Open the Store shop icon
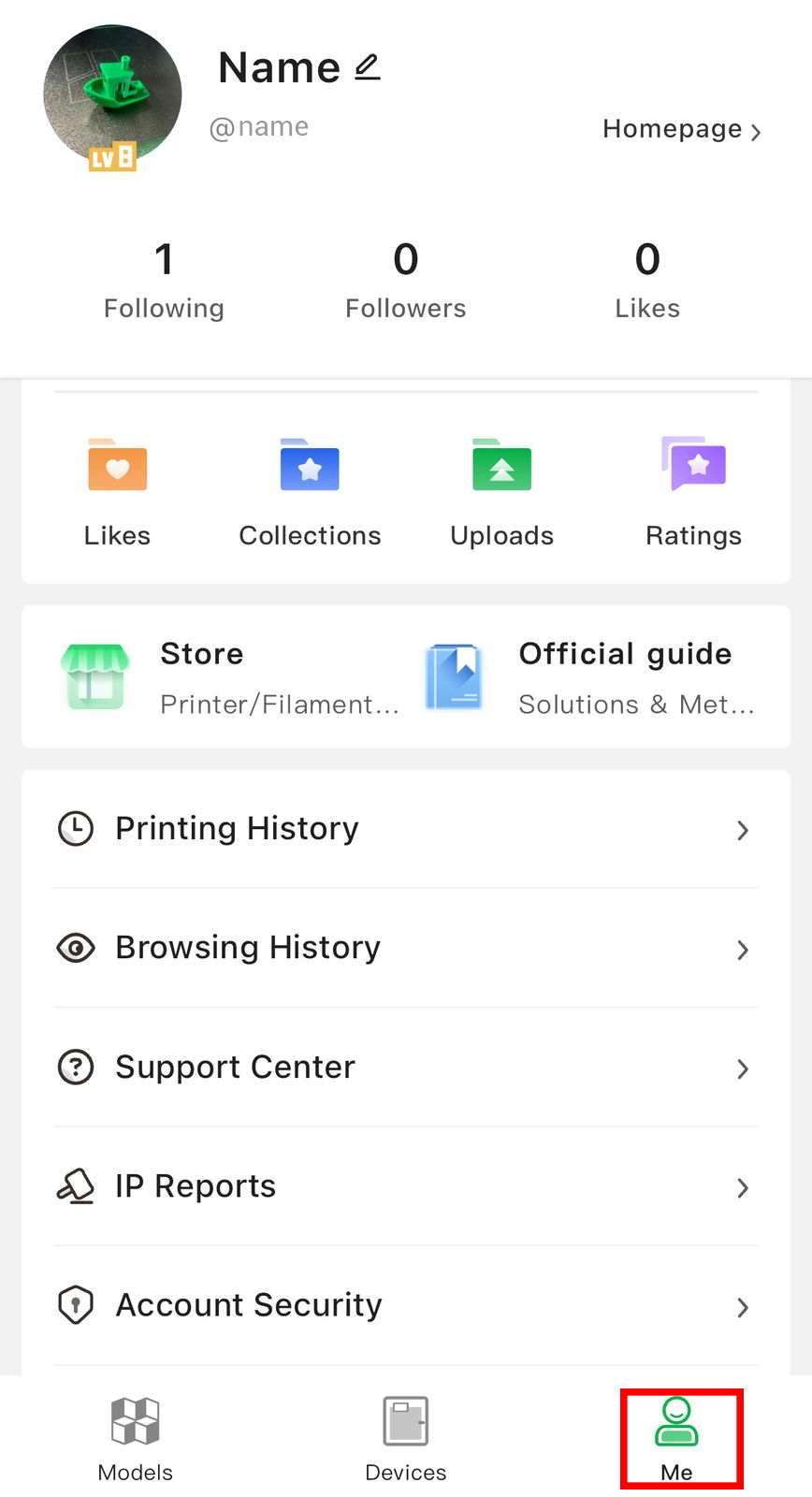Viewport: 812px width, 1497px height. click(x=94, y=676)
